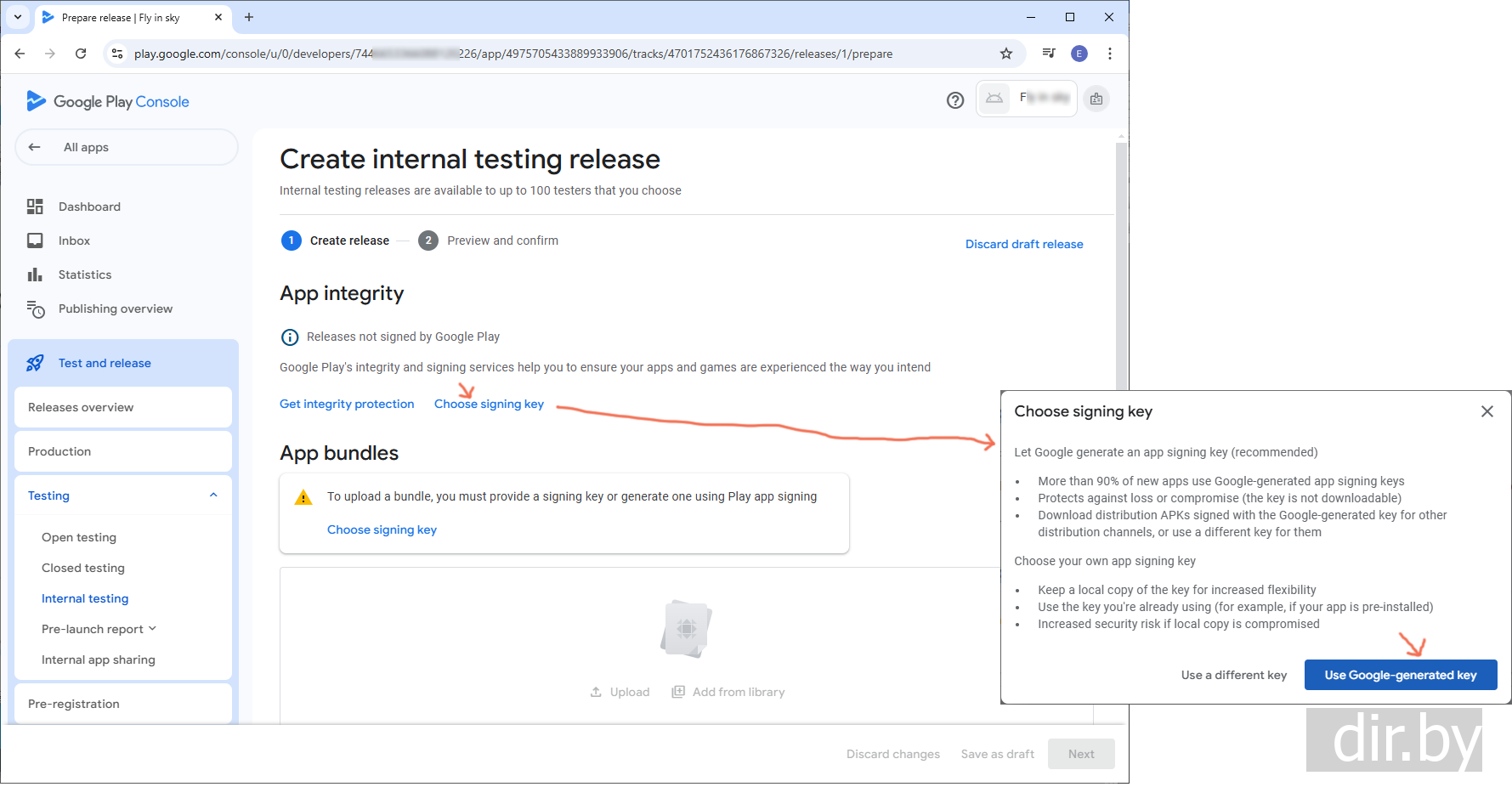Click the Chrome profile avatar
Viewport: 1512px width, 787px height.
[x=1079, y=54]
